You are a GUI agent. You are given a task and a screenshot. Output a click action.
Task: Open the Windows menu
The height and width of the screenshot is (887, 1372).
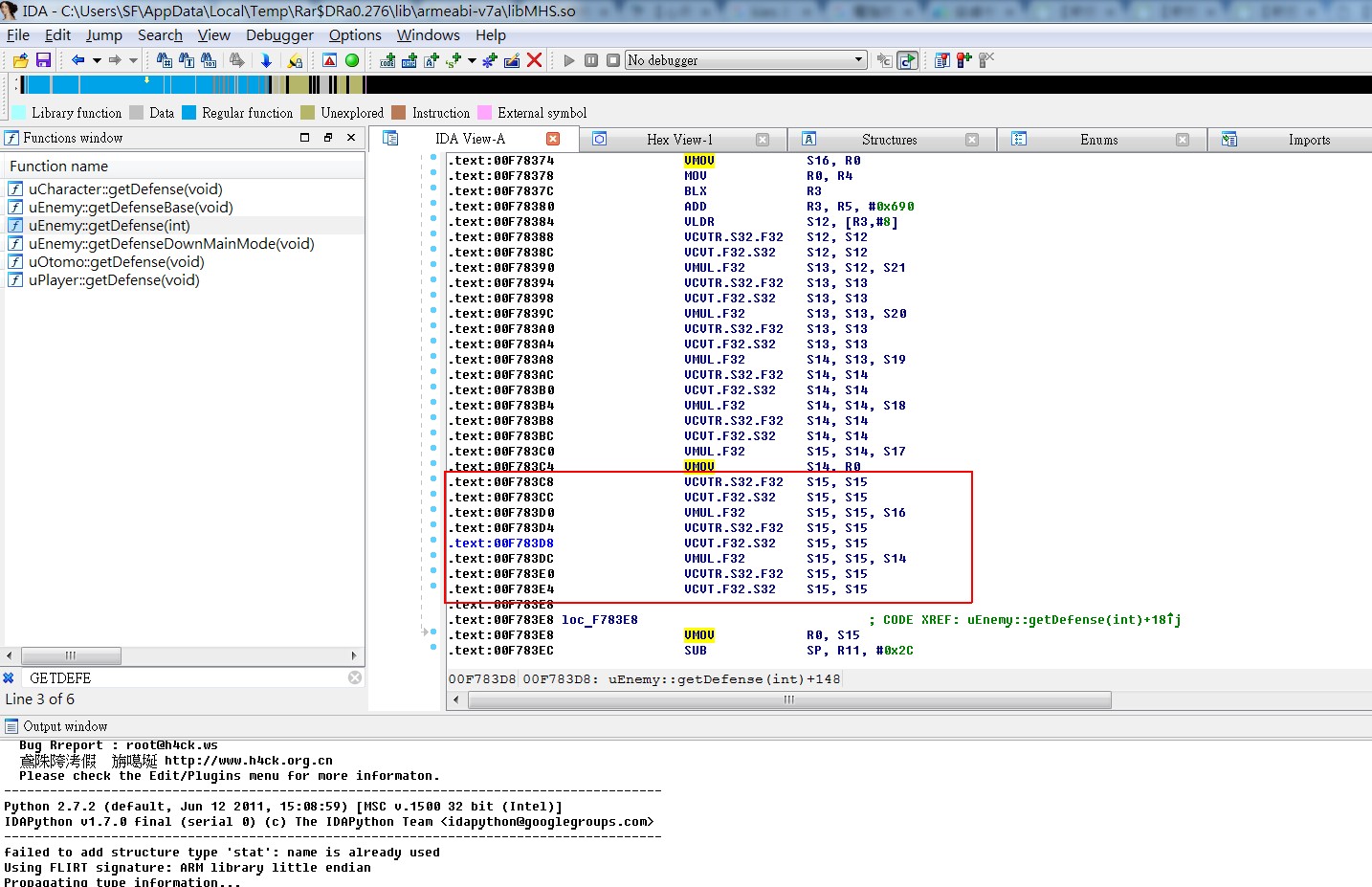point(429,35)
